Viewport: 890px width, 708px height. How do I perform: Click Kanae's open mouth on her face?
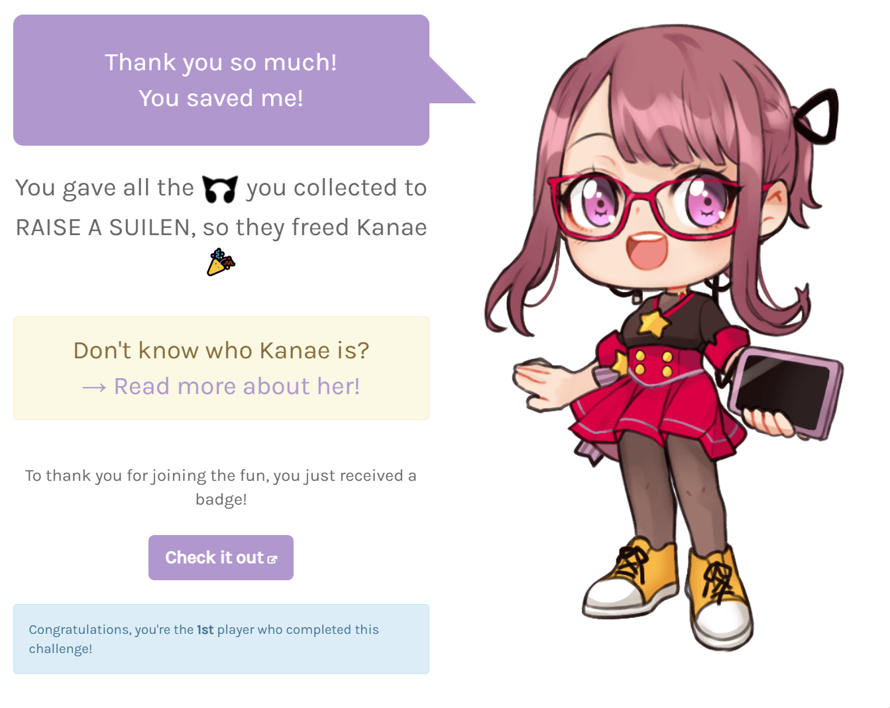[x=648, y=250]
